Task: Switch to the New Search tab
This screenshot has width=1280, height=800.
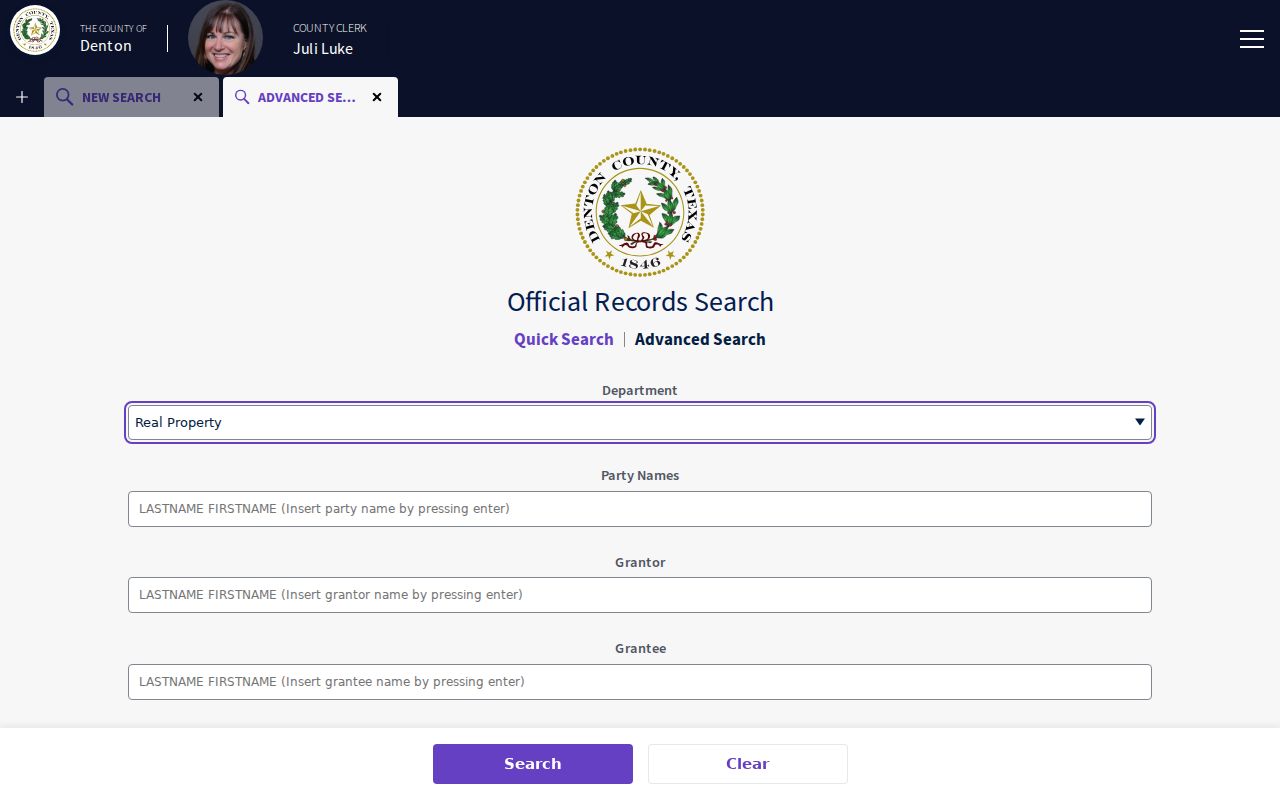Action: click(131, 97)
